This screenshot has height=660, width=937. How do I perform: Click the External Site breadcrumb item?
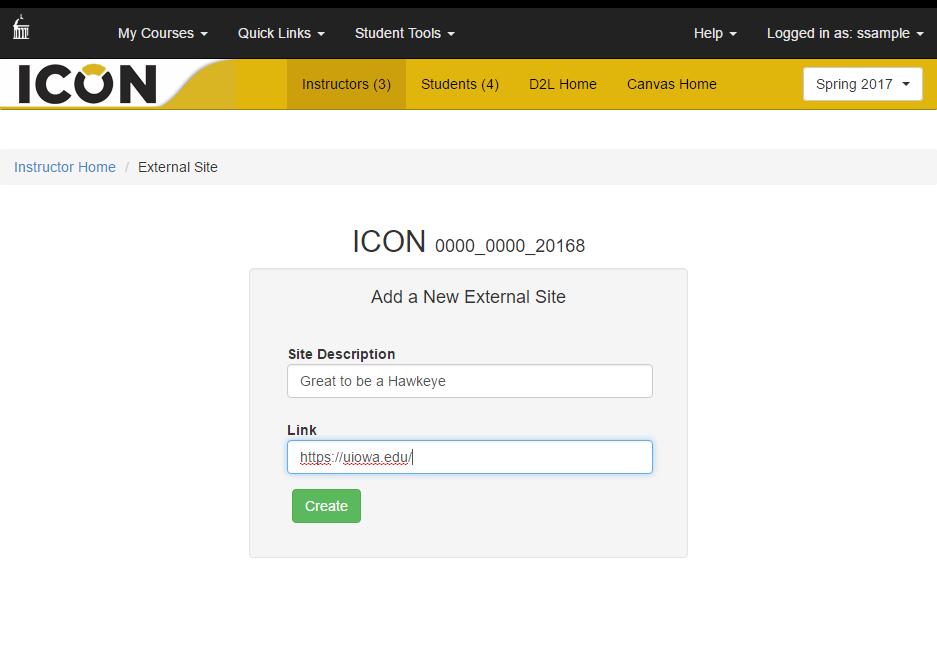click(177, 167)
